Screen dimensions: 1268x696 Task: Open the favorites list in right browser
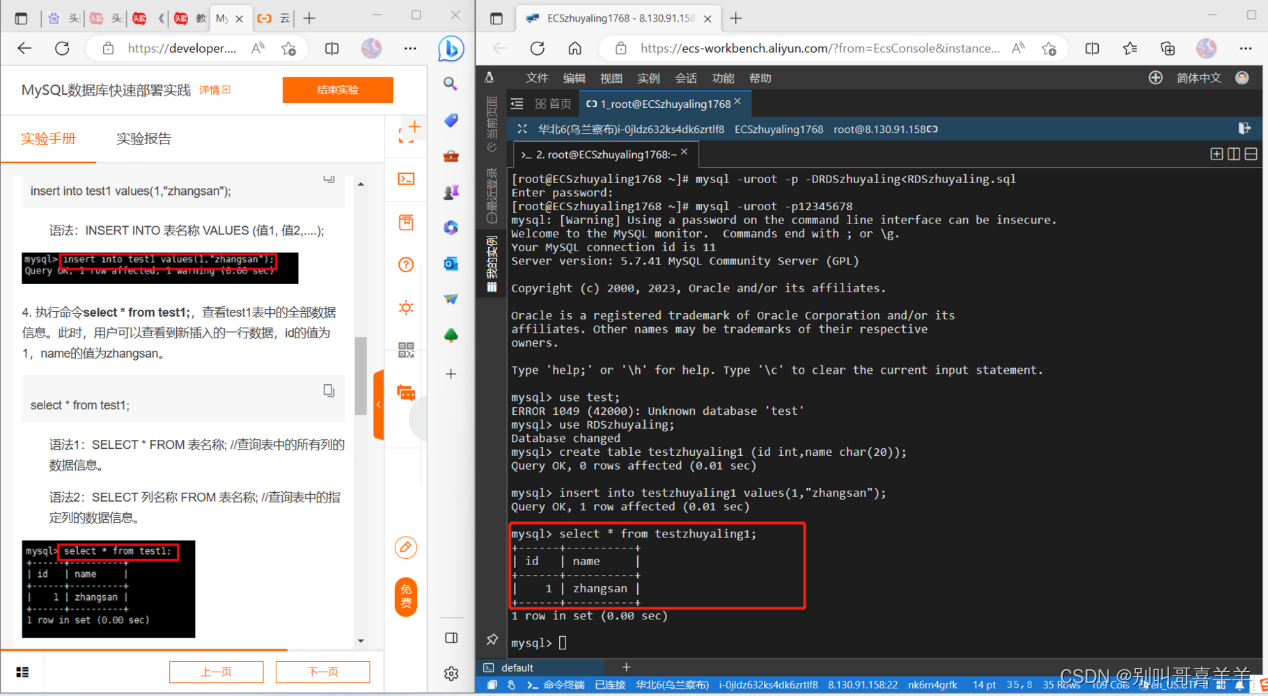pos(1130,48)
